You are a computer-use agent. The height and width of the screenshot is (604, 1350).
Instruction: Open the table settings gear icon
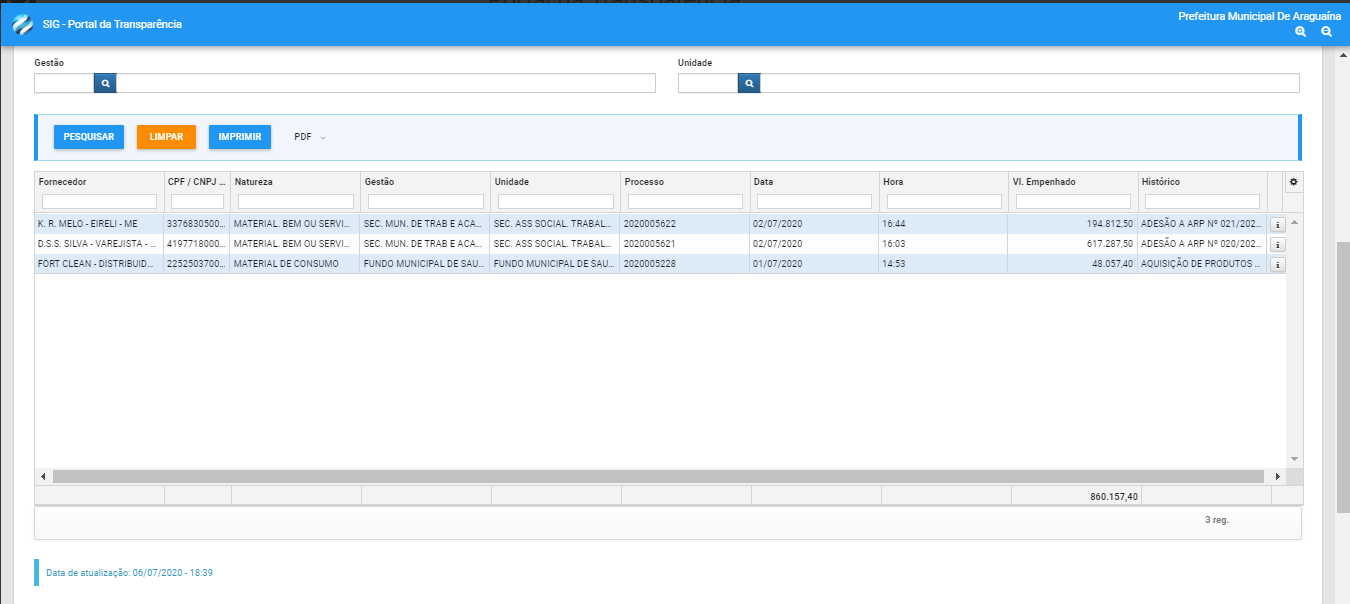(x=1293, y=182)
